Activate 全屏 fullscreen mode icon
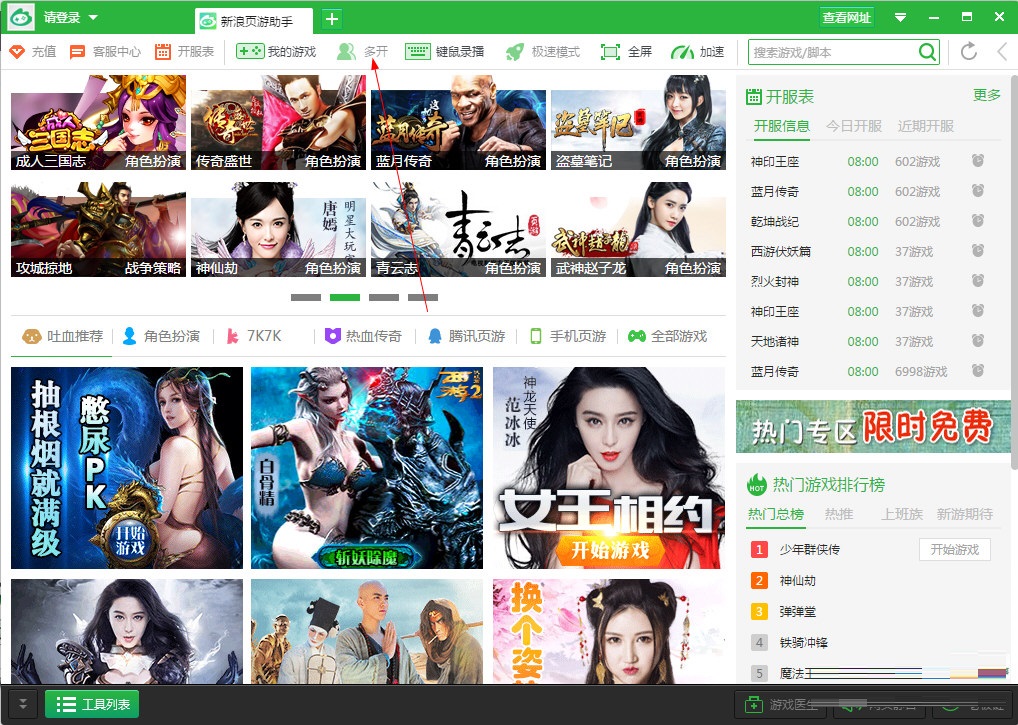 pos(625,51)
